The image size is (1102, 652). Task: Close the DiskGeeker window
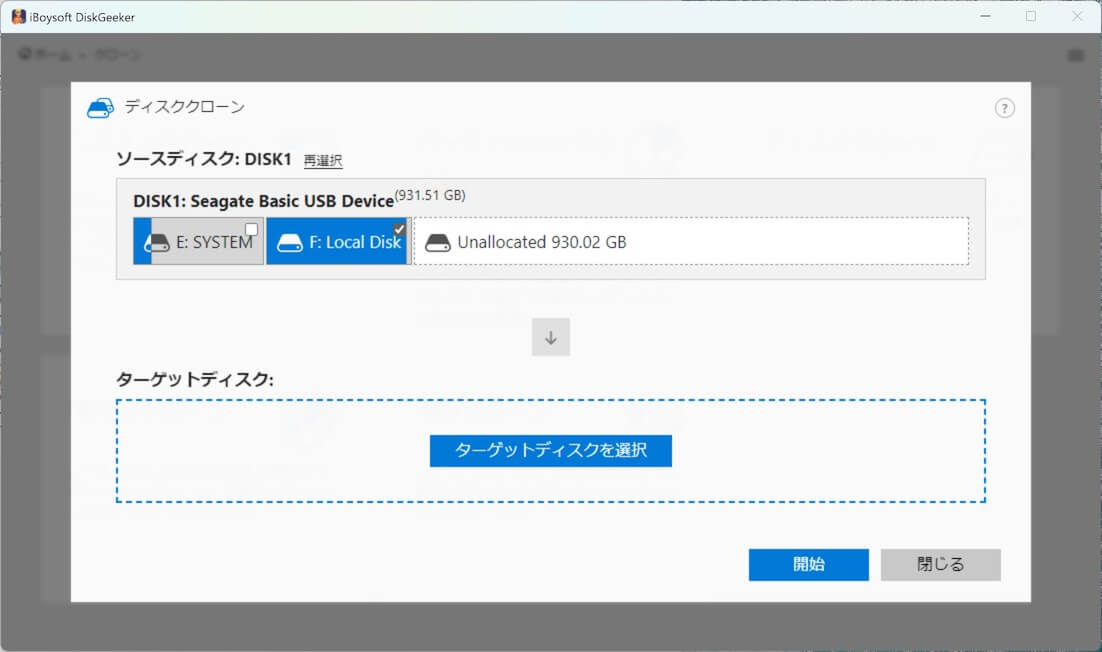(x=1077, y=16)
